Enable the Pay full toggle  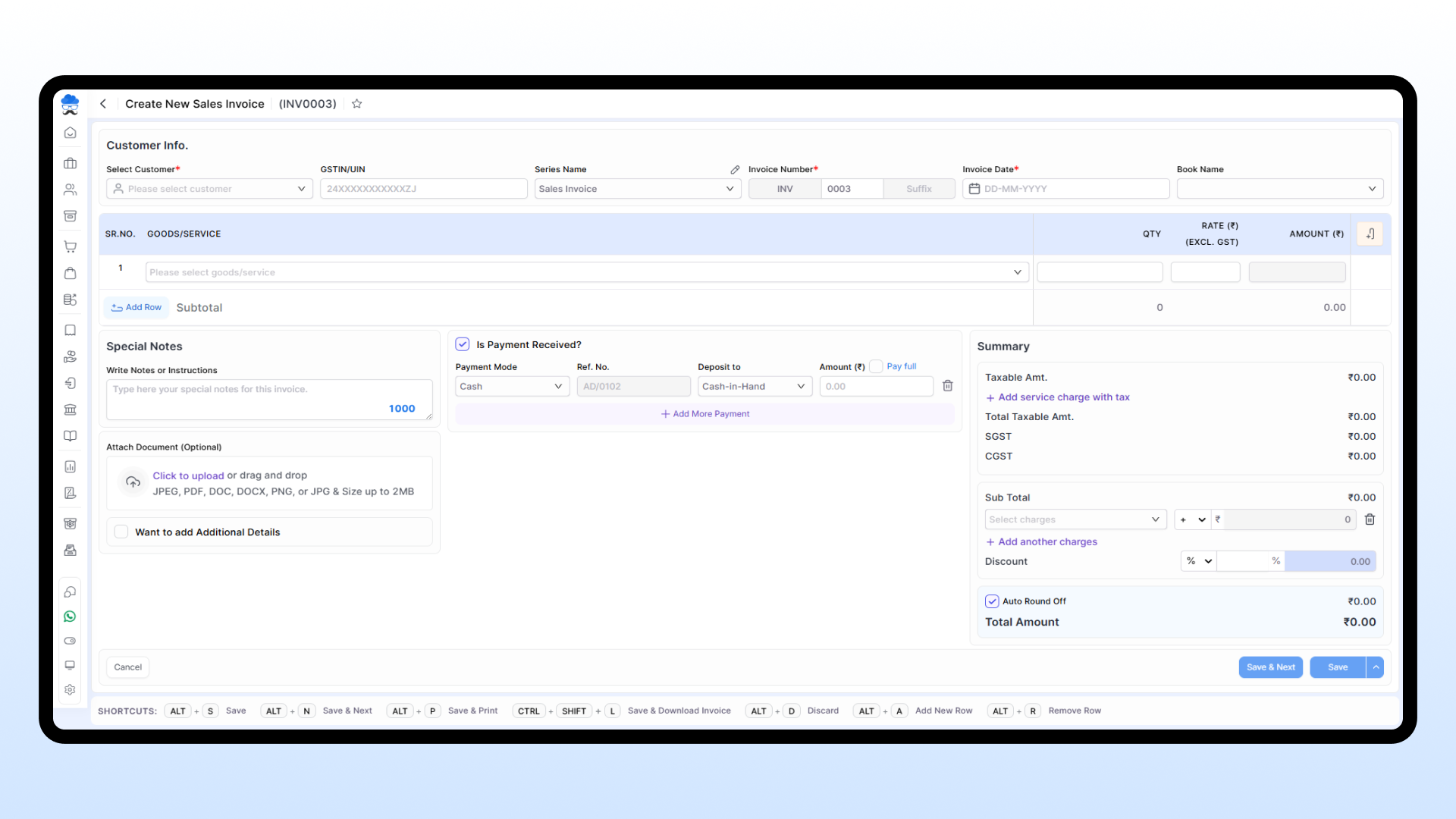[x=876, y=366]
